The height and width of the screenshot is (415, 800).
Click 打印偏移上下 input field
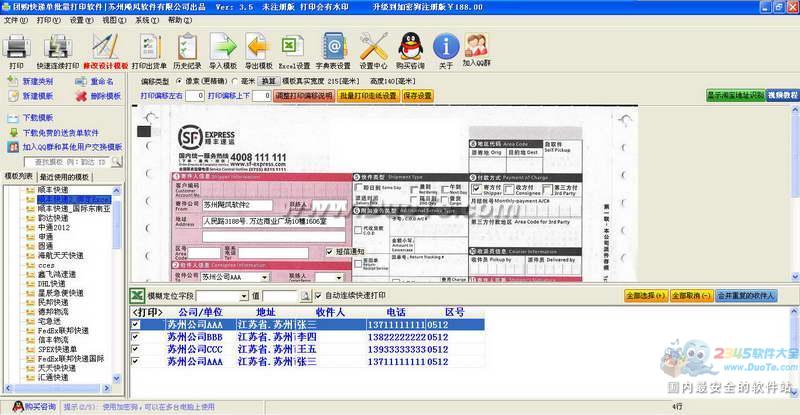click(x=261, y=96)
